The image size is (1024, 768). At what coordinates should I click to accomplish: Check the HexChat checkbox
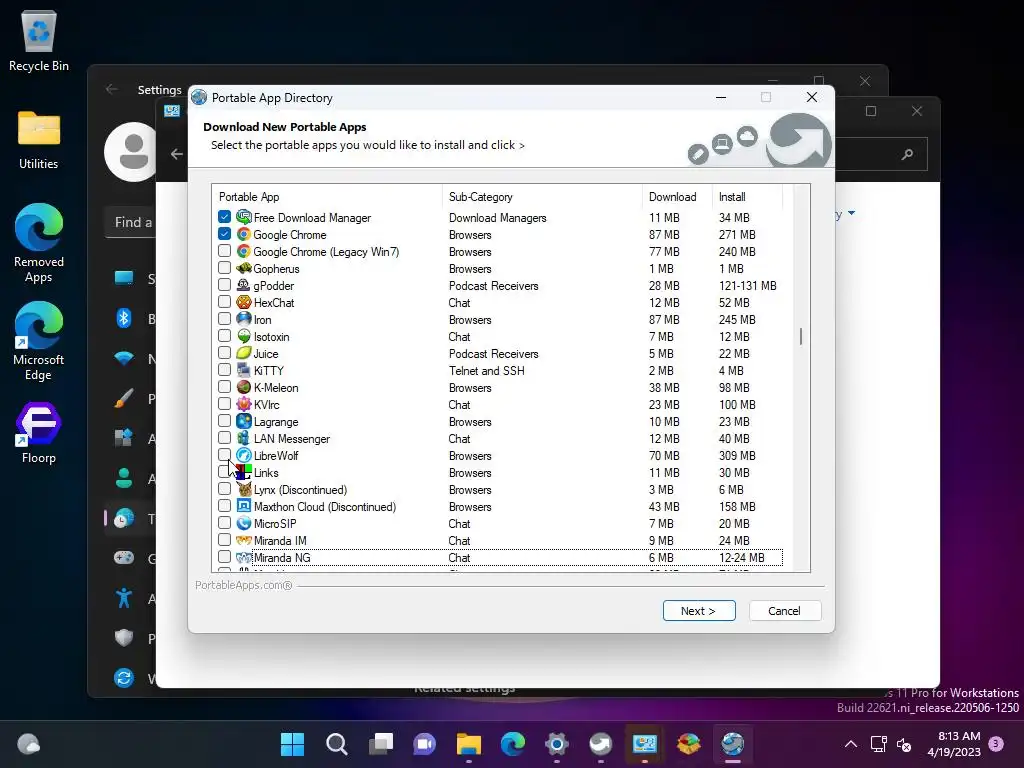(x=225, y=302)
